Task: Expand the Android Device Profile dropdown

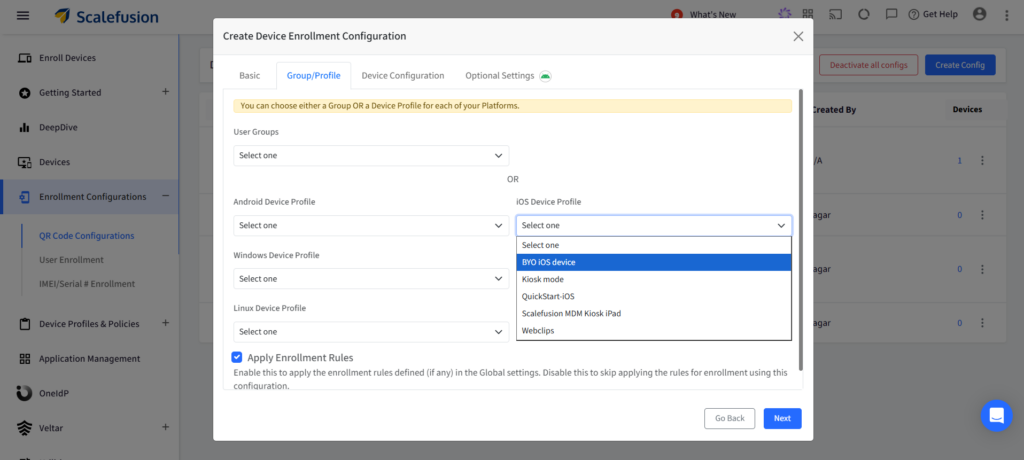Action: pos(371,226)
